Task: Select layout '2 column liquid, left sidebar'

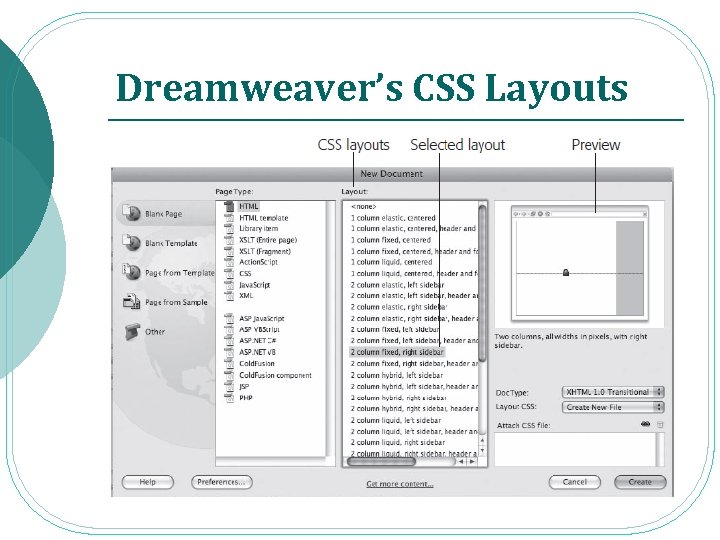Action: (x=396, y=420)
